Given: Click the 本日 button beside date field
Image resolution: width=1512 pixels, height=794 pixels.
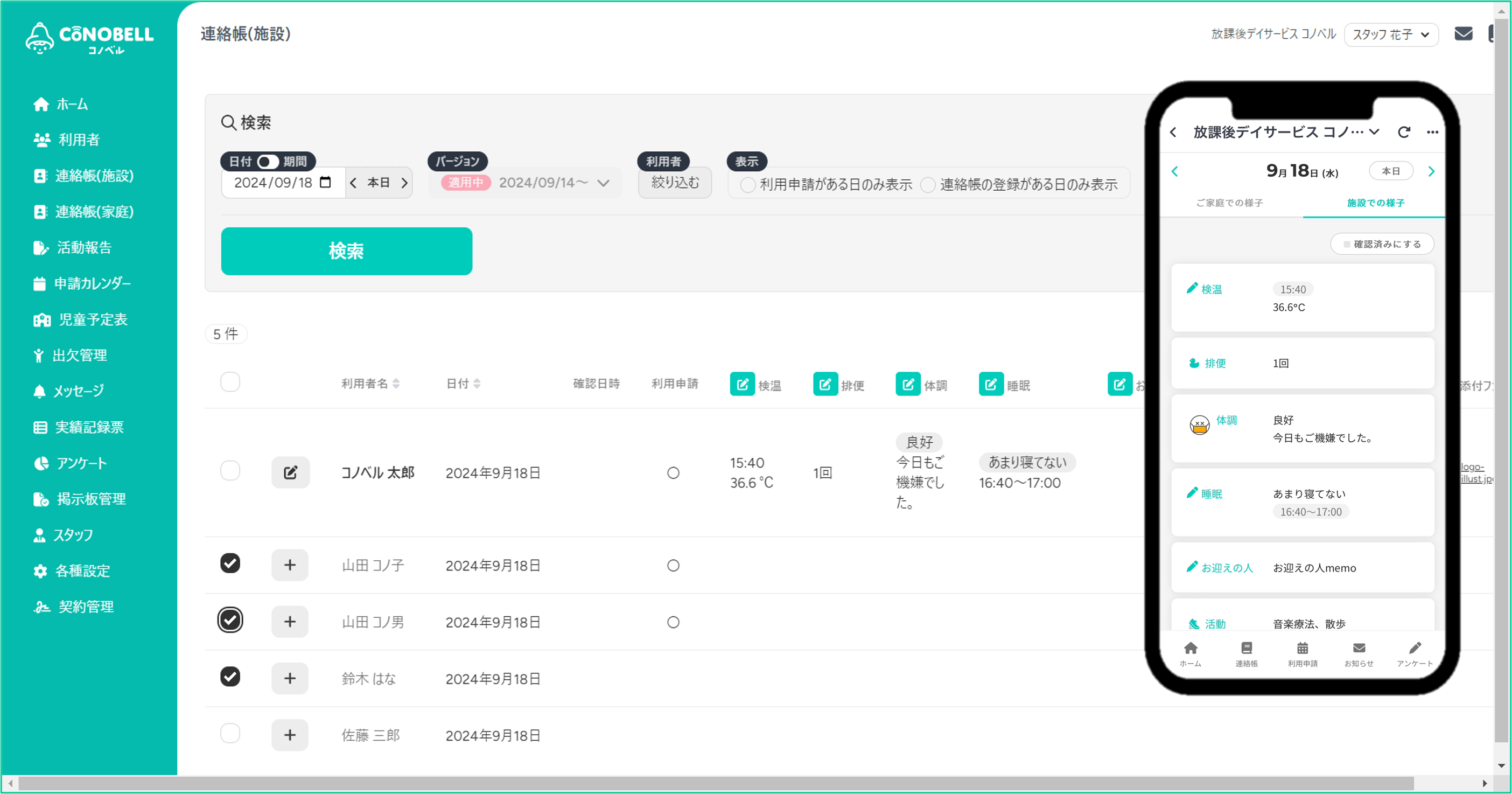Looking at the screenshot, I should (x=379, y=183).
